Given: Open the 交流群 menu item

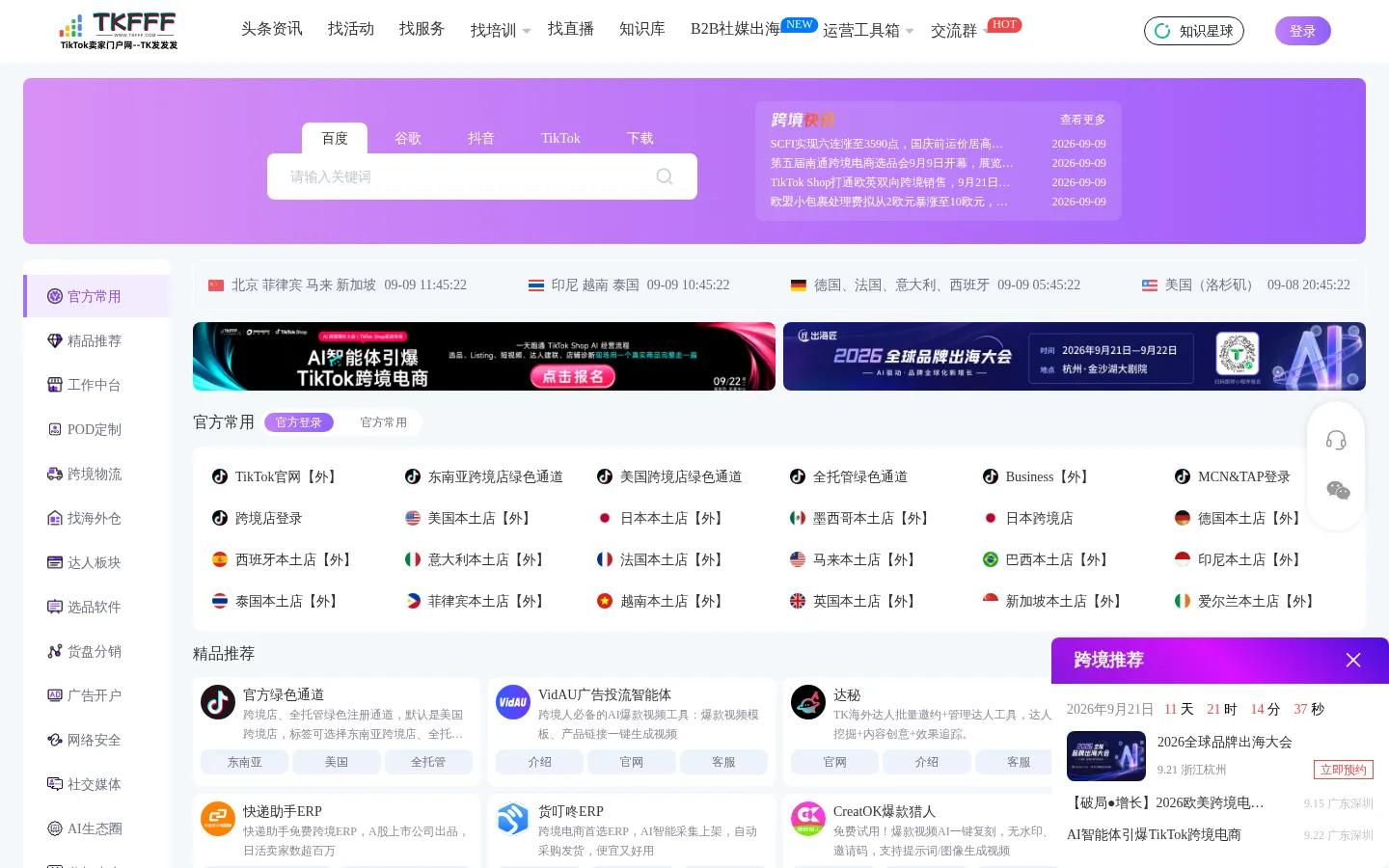Looking at the screenshot, I should click(x=954, y=31).
